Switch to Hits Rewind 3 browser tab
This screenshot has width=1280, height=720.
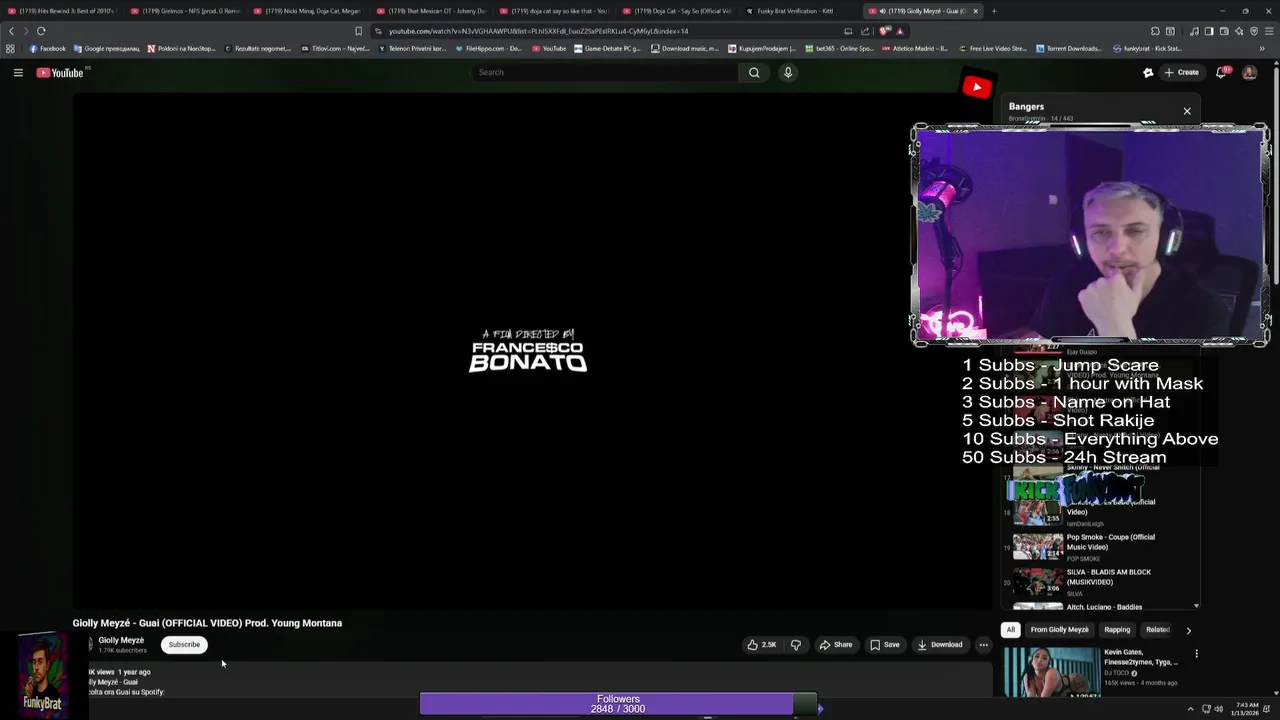click(x=61, y=11)
